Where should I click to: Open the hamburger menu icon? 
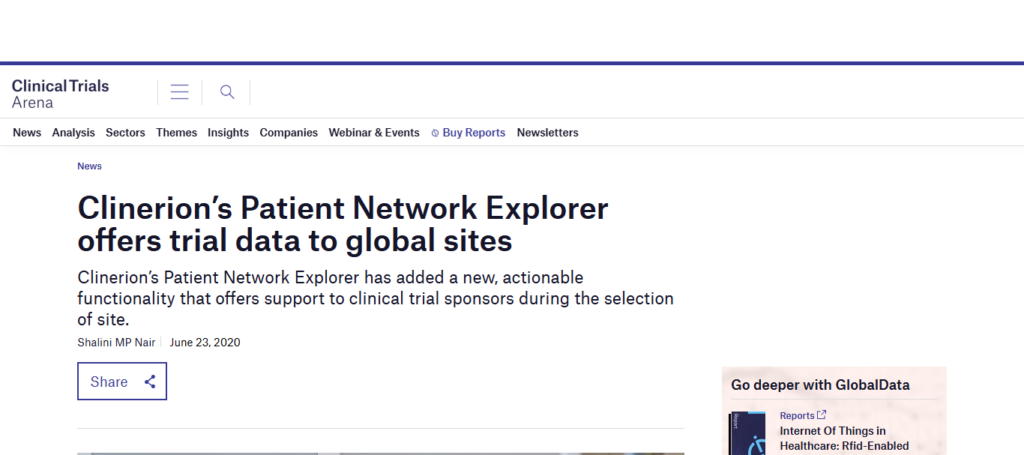tap(180, 92)
